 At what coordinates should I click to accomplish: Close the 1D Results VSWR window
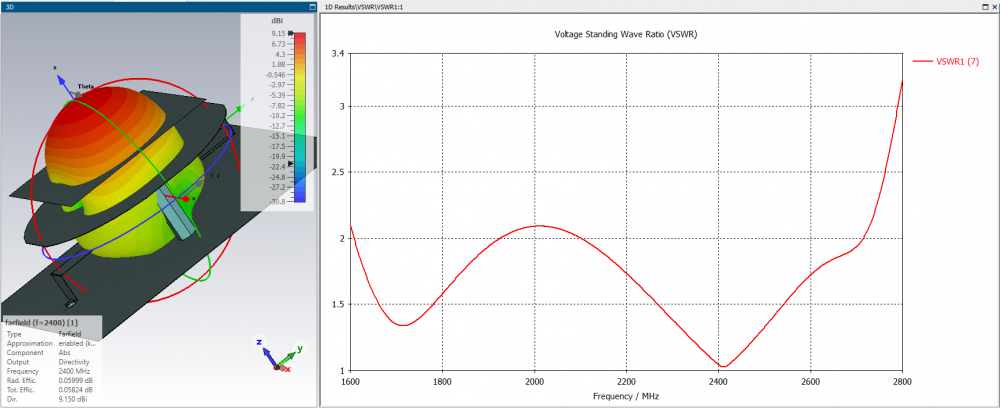pyautogui.click(x=994, y=6)
